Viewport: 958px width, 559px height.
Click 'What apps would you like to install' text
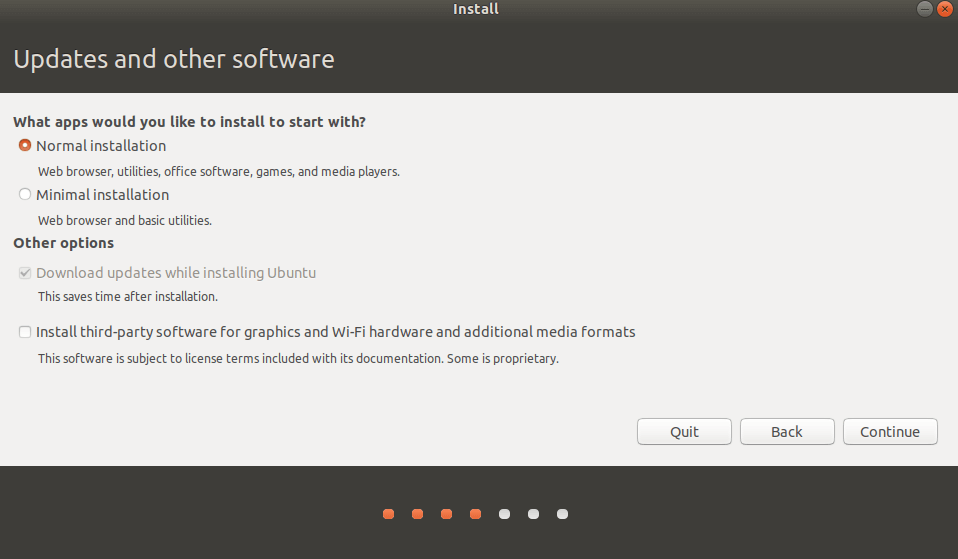pyautogui.click(x=189, y=122)
